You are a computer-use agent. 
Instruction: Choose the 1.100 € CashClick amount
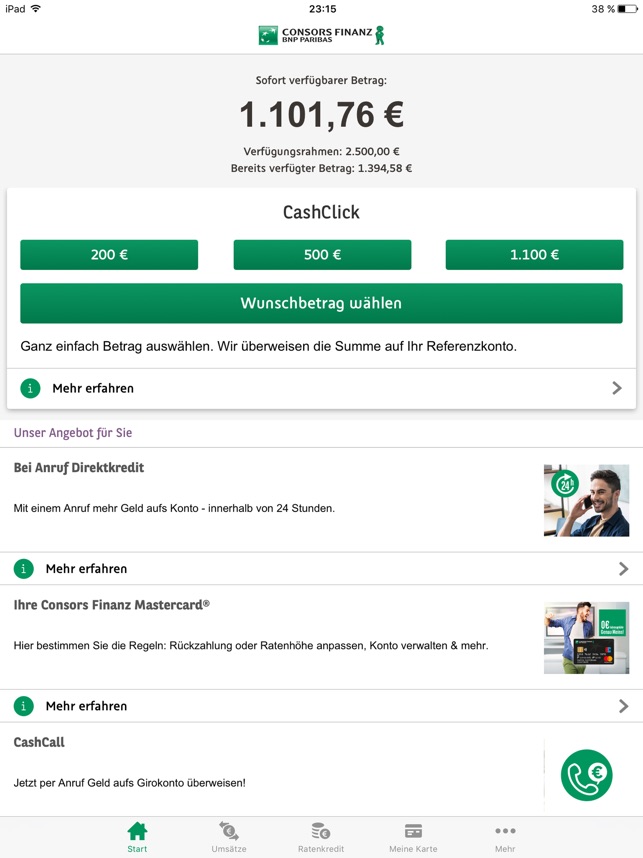(535, 254)
